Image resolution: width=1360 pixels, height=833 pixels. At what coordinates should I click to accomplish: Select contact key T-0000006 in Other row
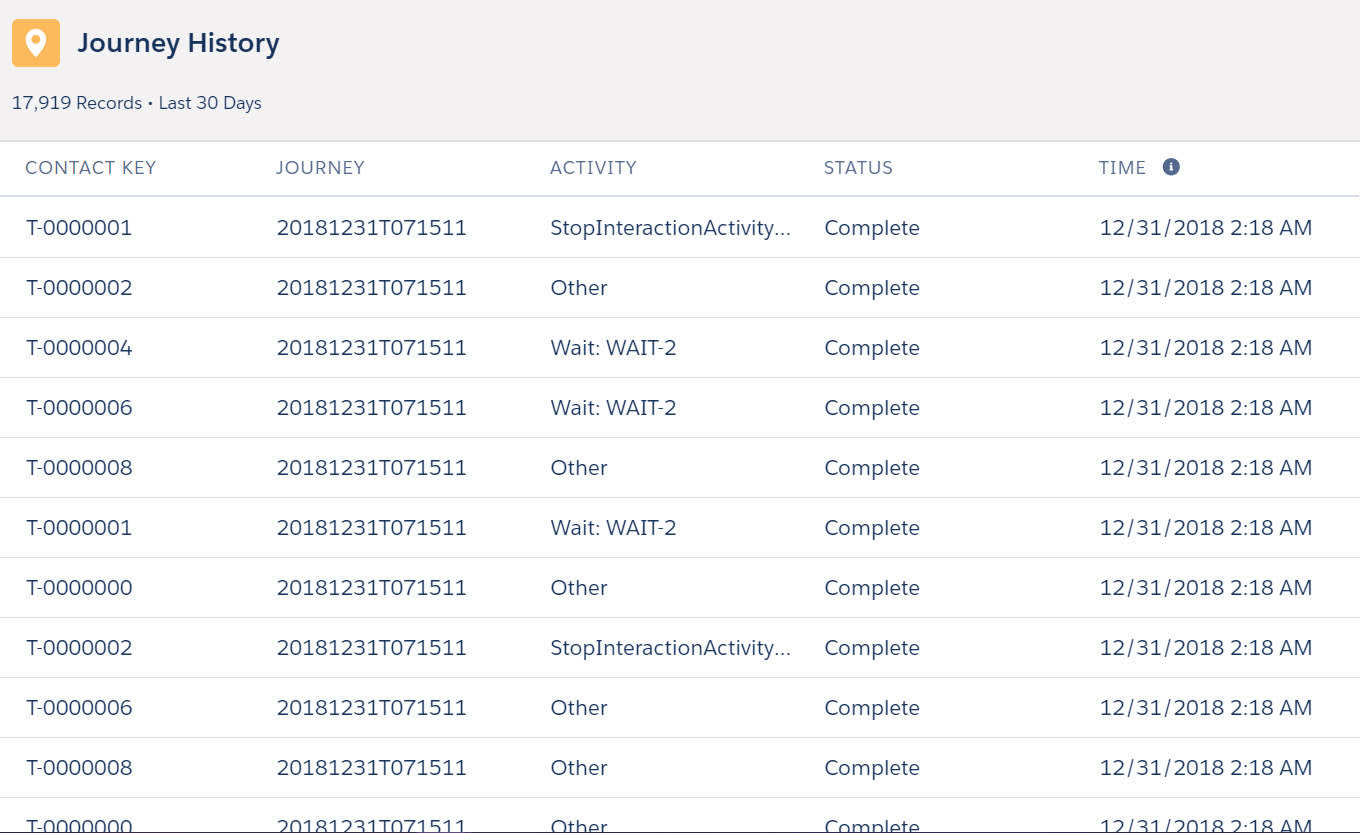point(79,708)
